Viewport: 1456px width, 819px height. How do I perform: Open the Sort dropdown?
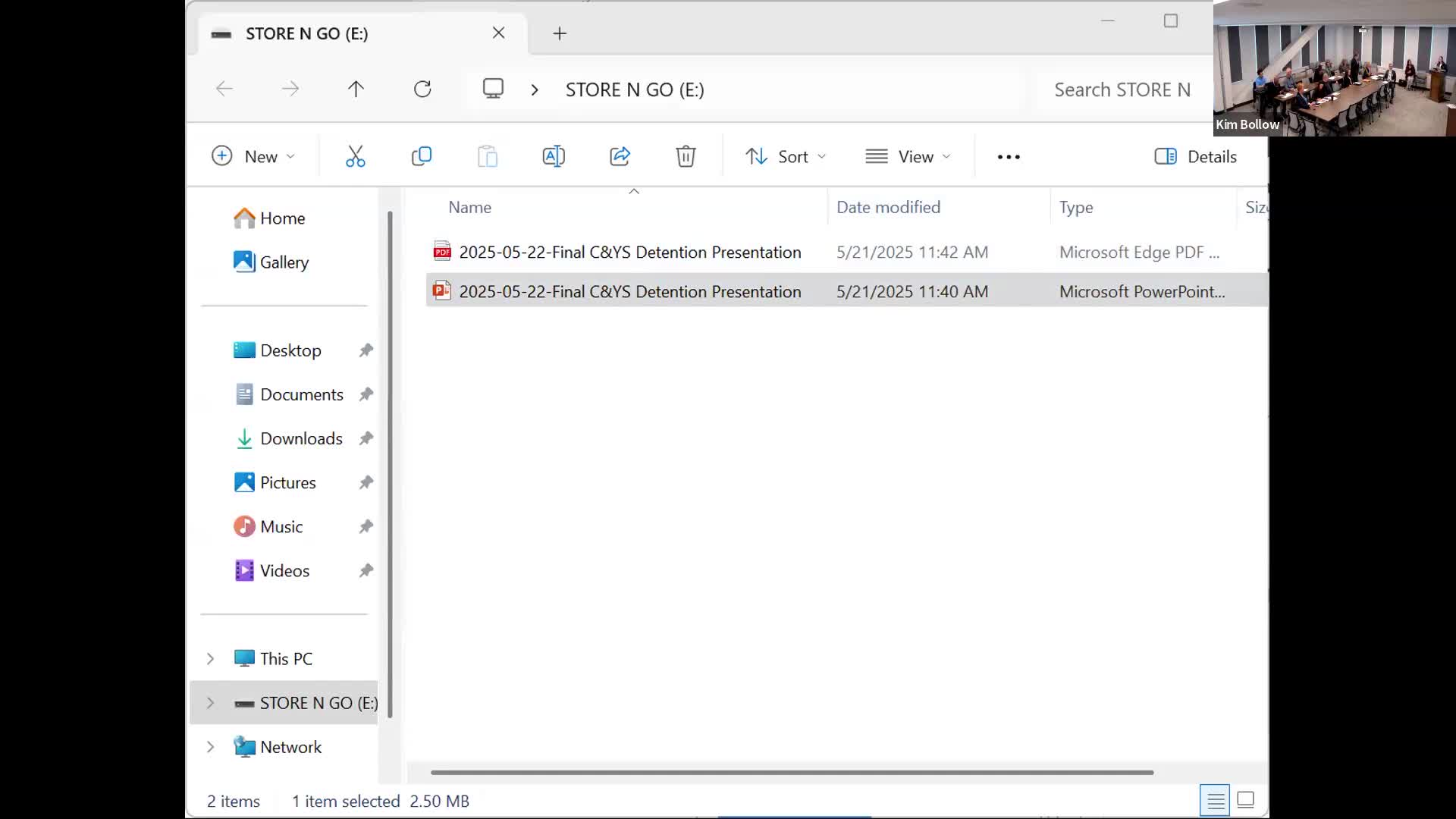click(x=786, y=157)
